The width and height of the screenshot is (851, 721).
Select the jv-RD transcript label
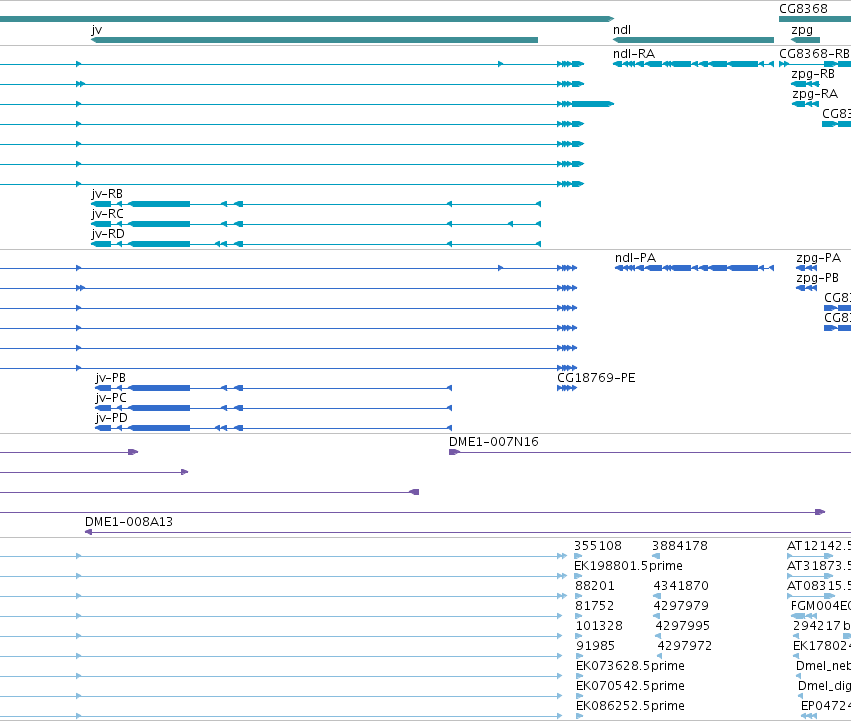107,234
